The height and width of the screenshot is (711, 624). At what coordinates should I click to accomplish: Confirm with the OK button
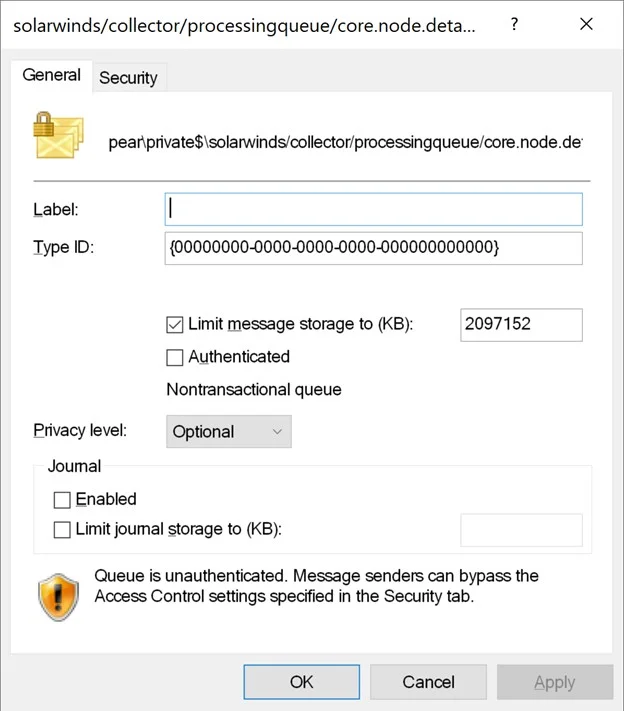click(x=302, y=682)
